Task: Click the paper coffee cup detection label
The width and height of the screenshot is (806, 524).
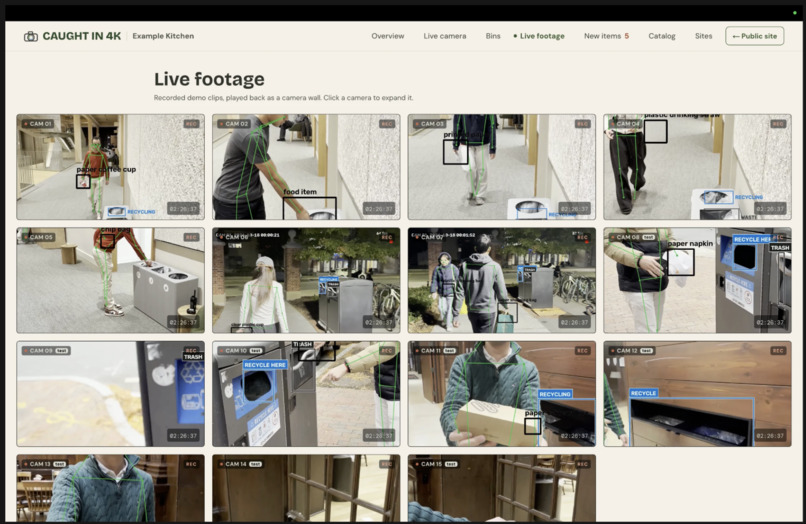Action: [x=106, y=169]
